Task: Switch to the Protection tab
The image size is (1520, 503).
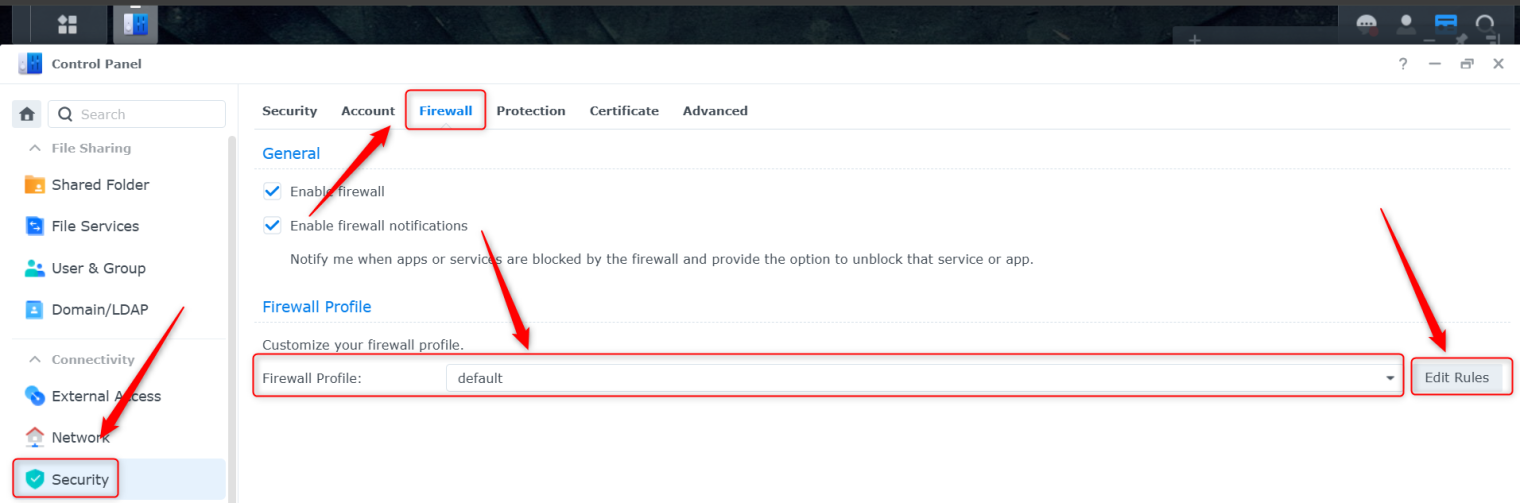Action: (531, 111)
